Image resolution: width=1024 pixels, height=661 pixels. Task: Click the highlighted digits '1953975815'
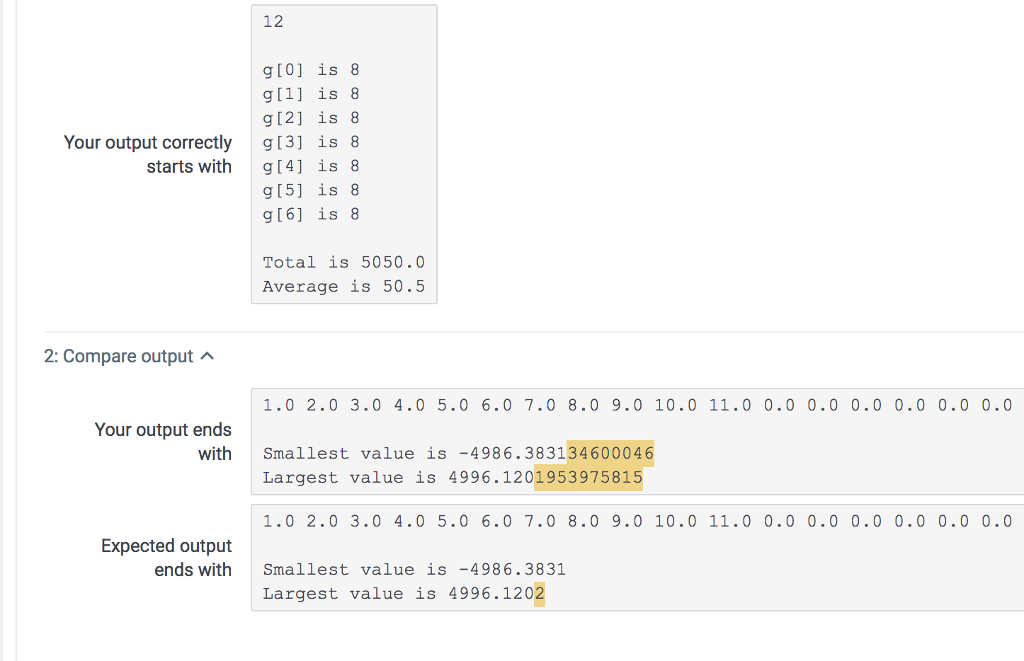589,477
